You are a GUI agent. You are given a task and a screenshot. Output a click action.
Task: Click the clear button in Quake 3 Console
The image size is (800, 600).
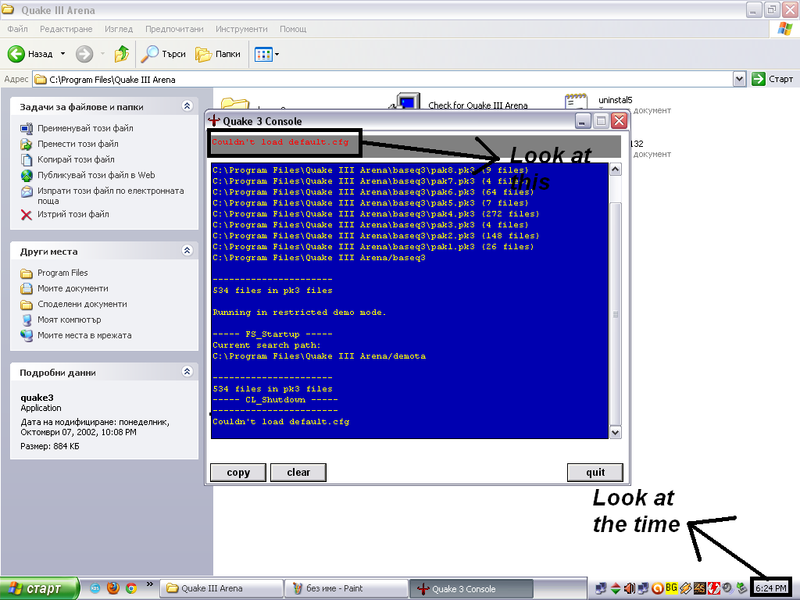click(x=298, y=472)
